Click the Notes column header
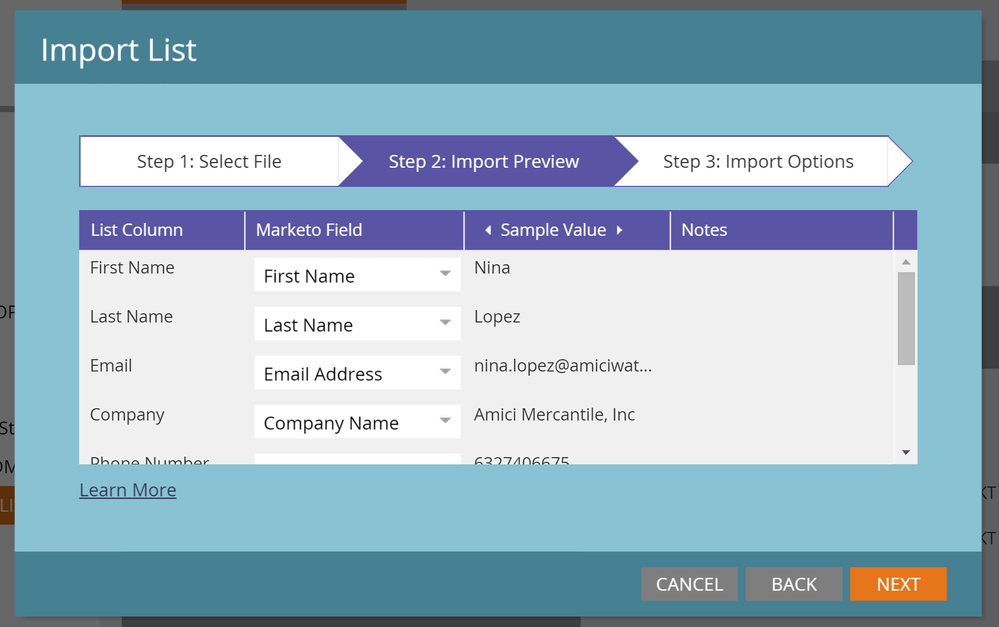 tap(705, 230)
